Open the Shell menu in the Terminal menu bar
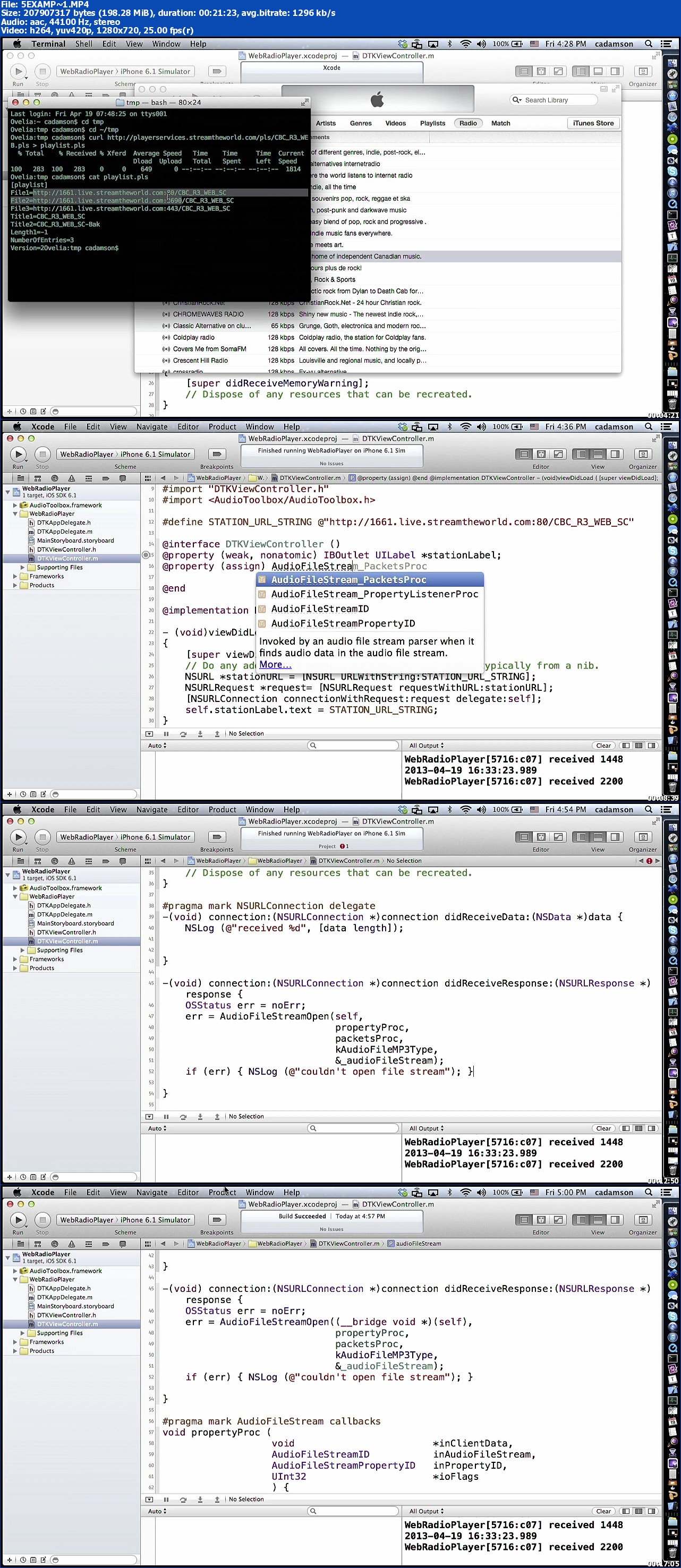Viewport: 681px width, 1568px height. point(84,44)
